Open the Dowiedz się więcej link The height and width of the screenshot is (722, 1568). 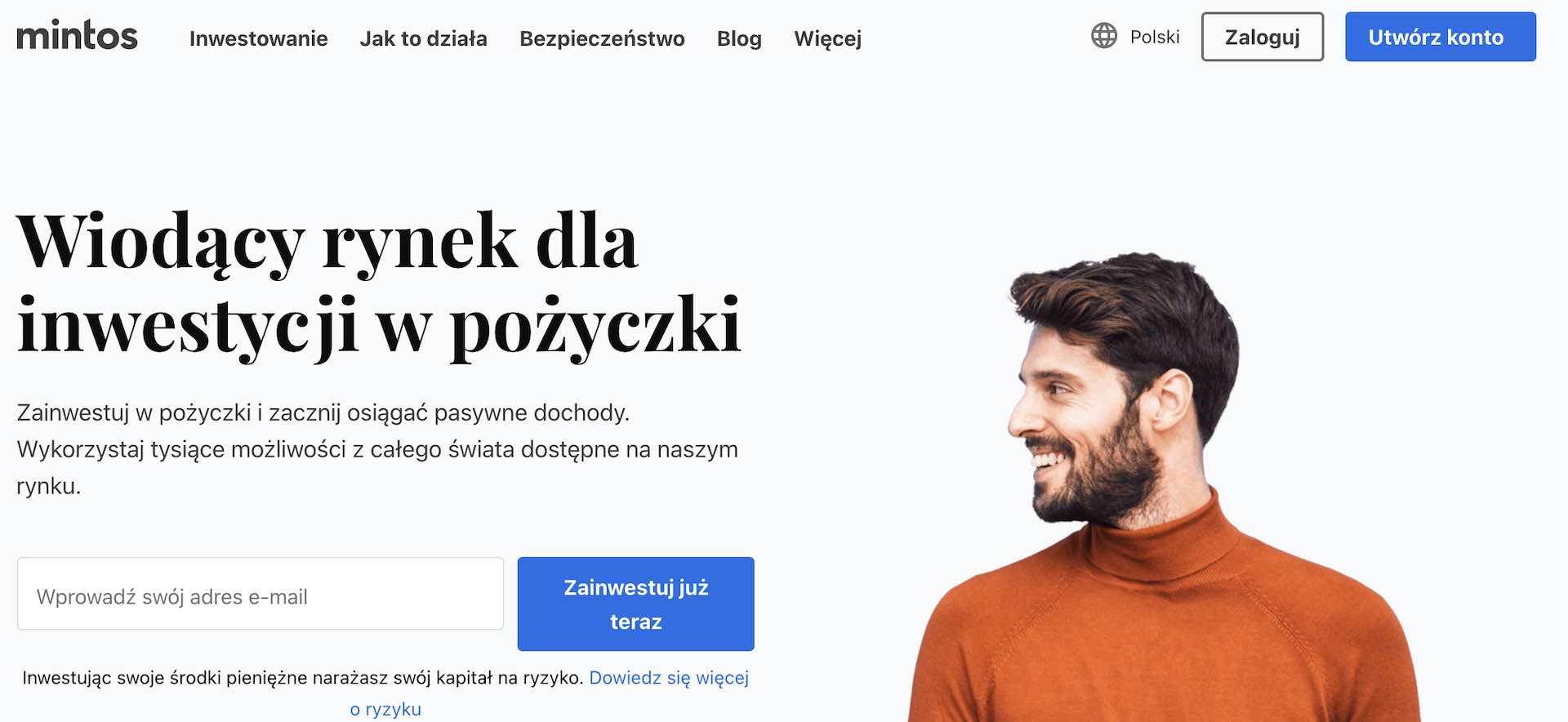pos(669,678)
